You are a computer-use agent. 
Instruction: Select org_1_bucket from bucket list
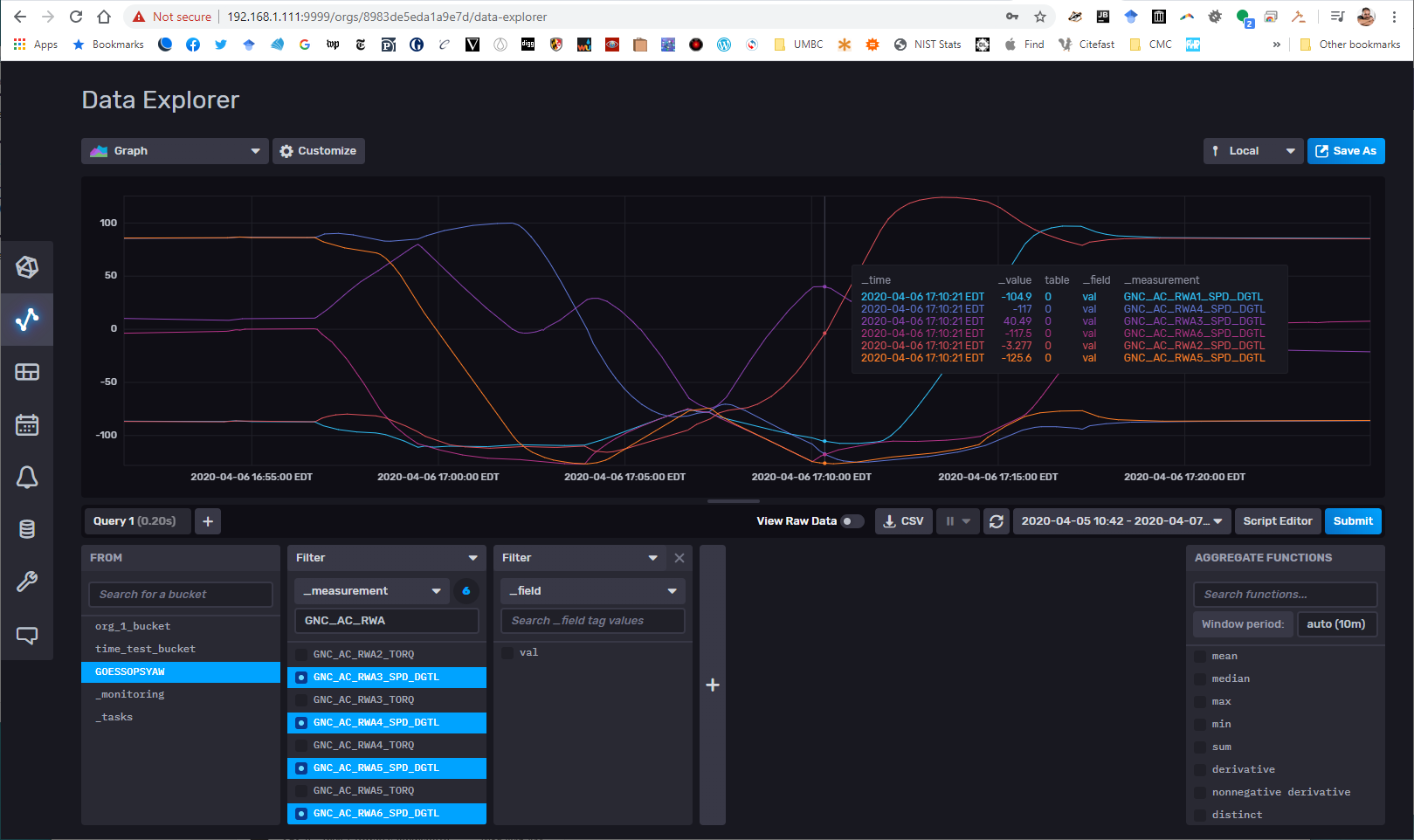(x=133, y=626)
